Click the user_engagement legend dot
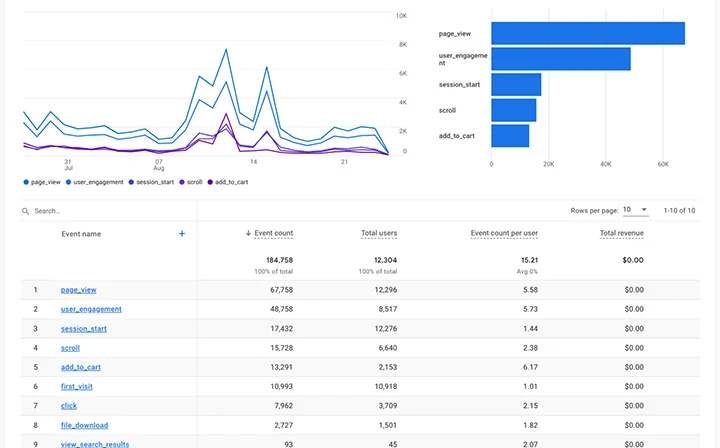 pos(68,182)
